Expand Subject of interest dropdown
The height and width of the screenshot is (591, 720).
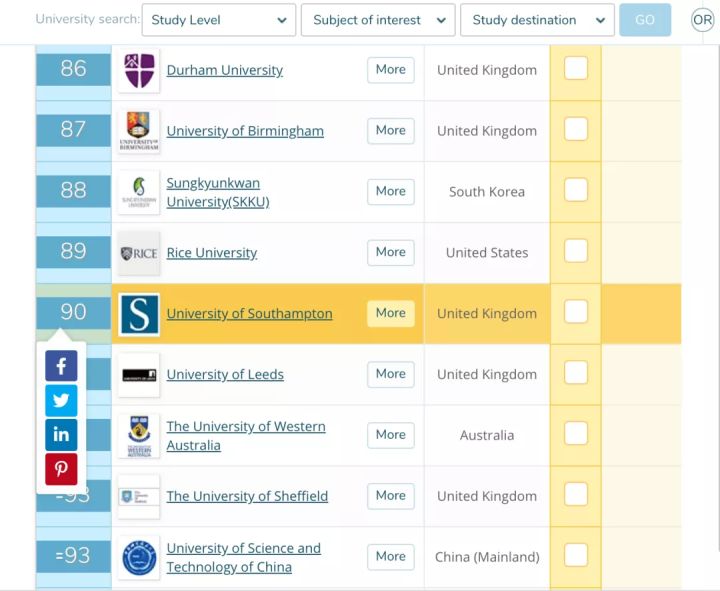click(x=378, y=20)
